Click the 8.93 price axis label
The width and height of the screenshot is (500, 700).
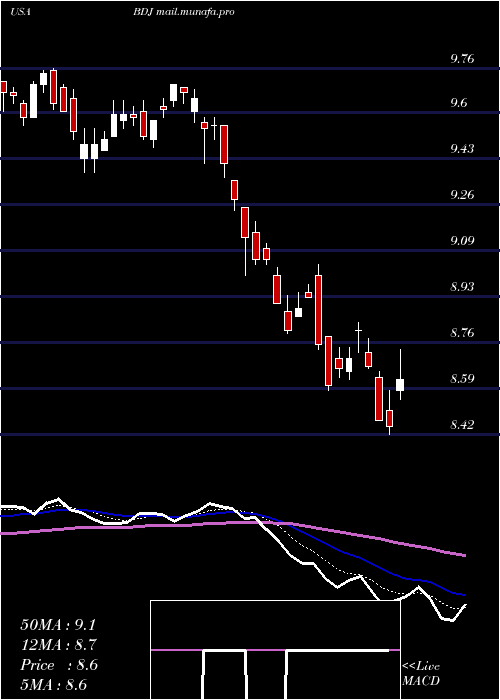coord(462,287)
